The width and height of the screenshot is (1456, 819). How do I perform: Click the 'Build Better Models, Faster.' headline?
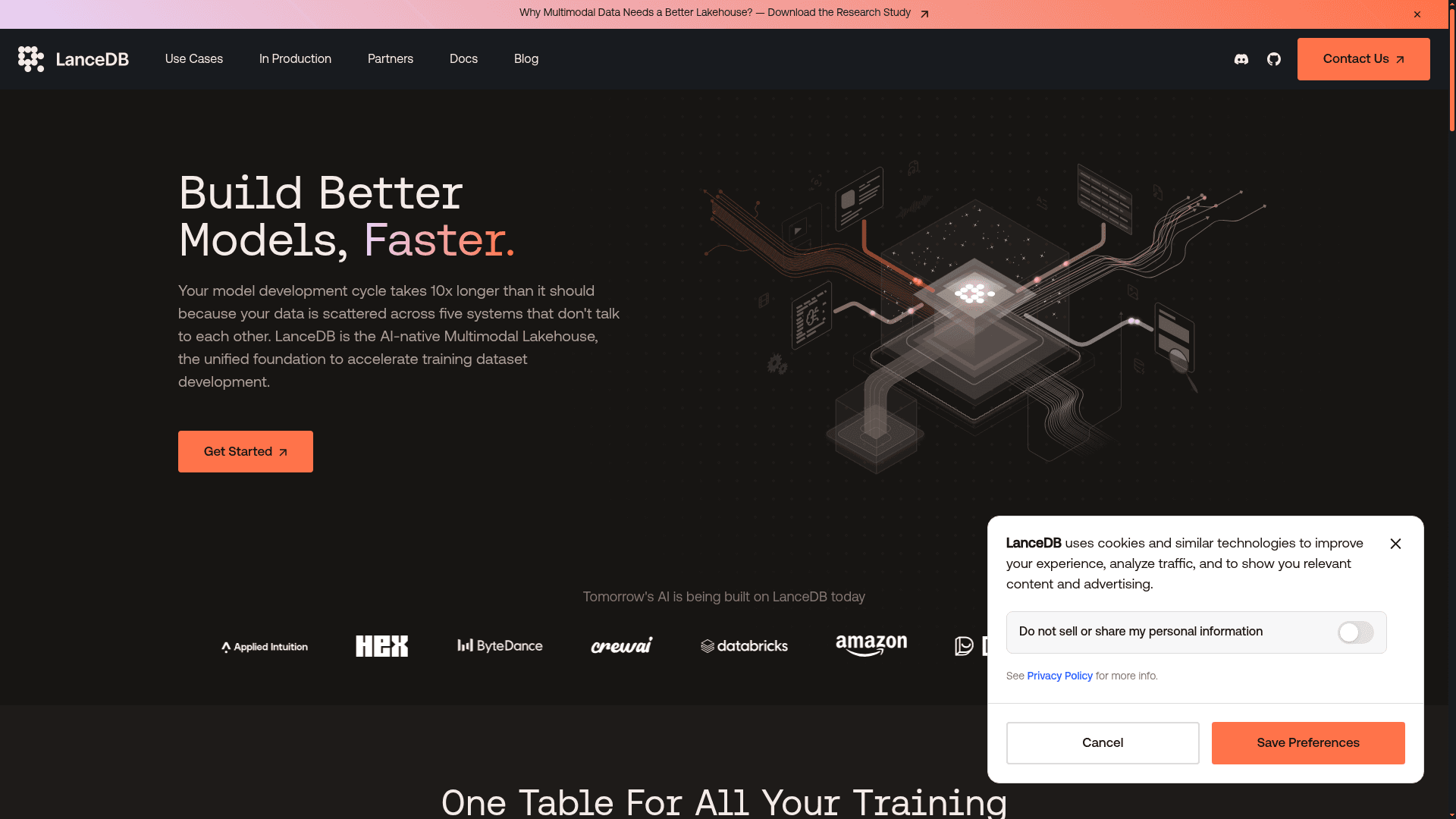(x=347, y=216)
